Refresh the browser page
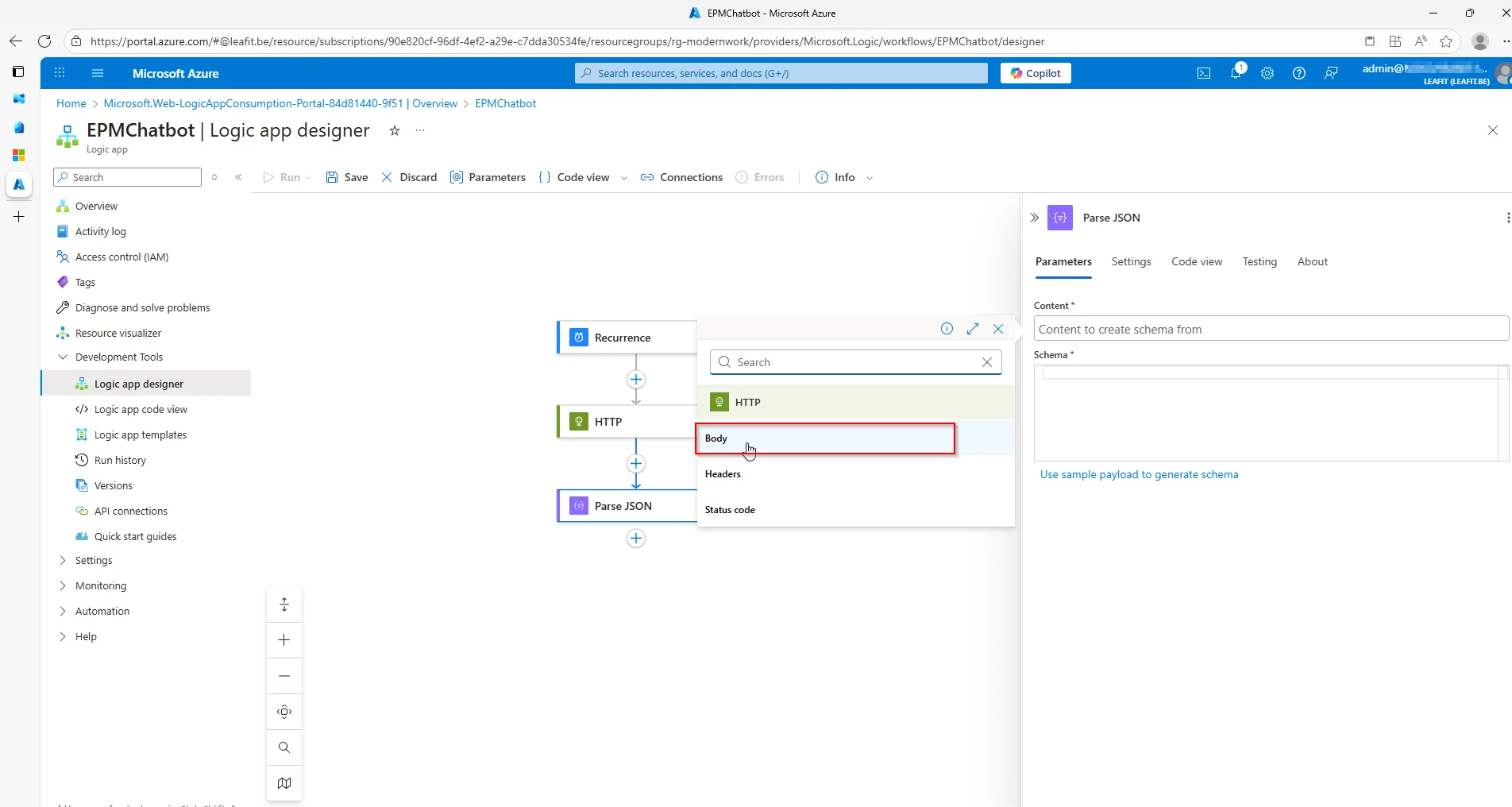Image resolution: width=1512 pixels, height=807 pixels. 44,41
